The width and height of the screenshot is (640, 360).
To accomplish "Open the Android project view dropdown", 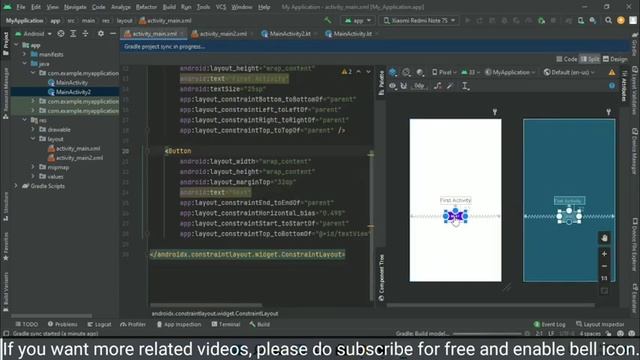I will point(33,33).
